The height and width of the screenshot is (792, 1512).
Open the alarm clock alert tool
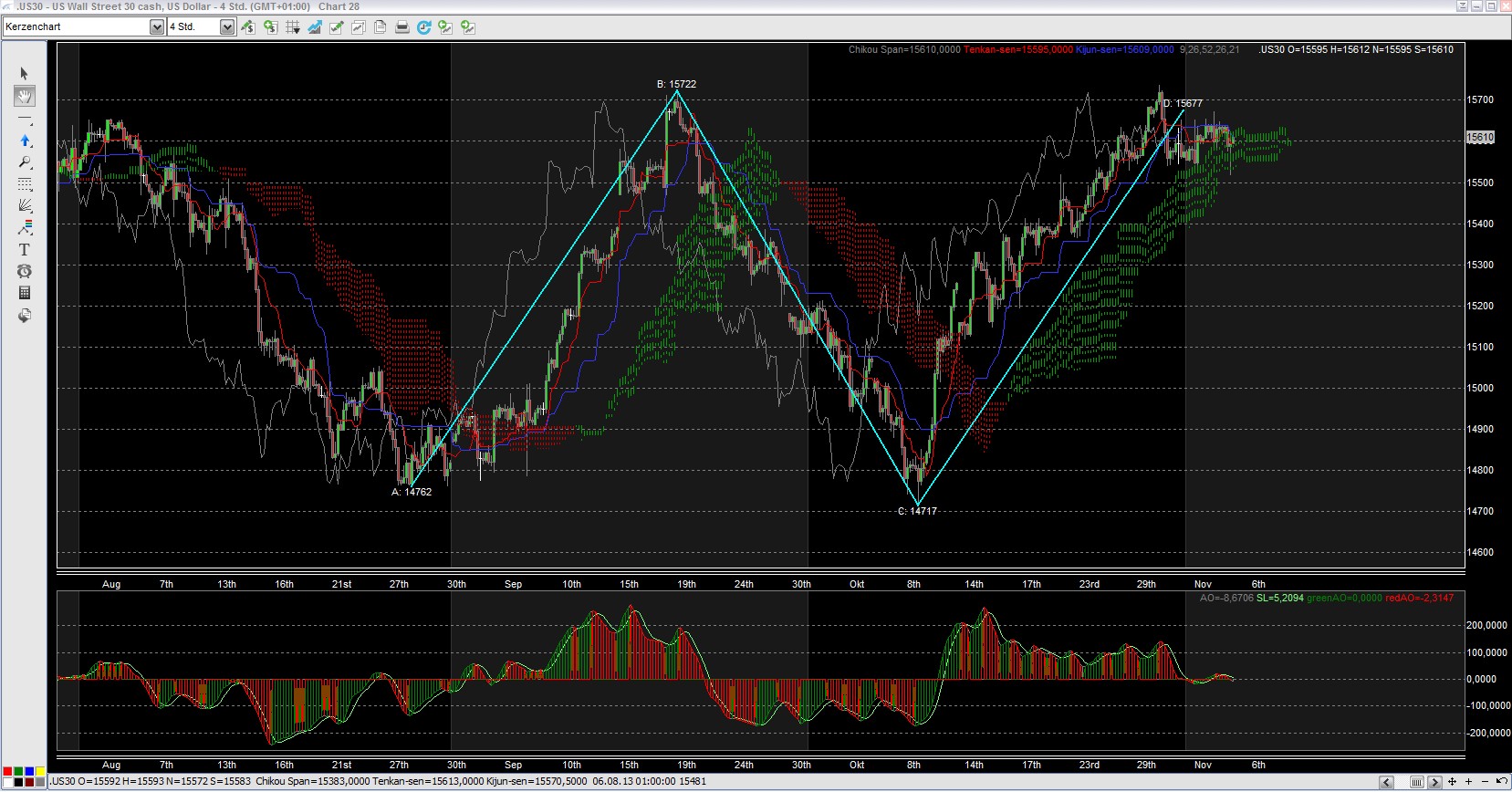click(25, 271)
